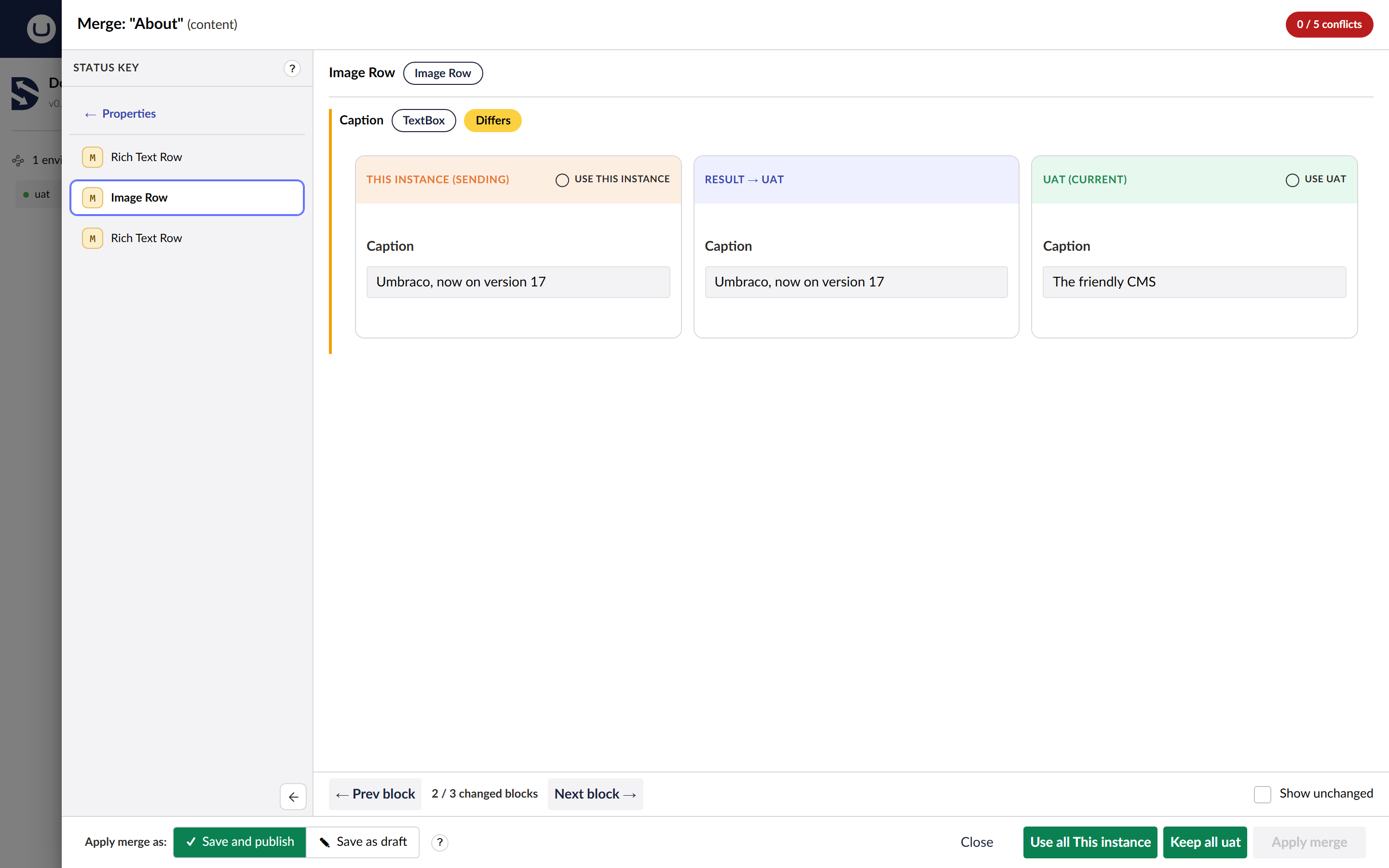The width and height of the screenshot is (1389, 868).
Task: Click Keep all uat button
Action: tap(1205, 842)
